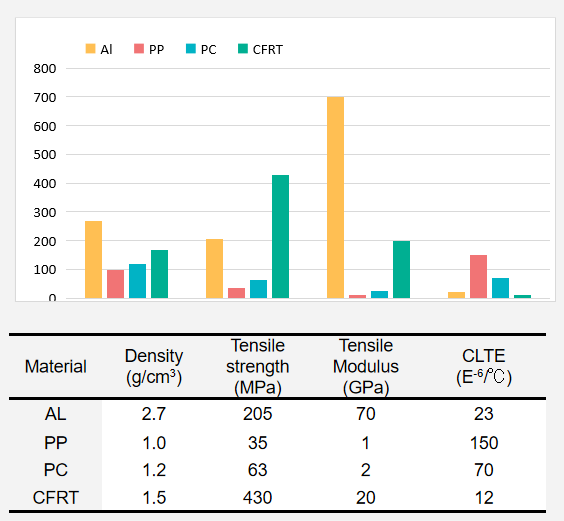Click the CLTE column header
This screenshot has height=521, width=564.
coord(484,367)
